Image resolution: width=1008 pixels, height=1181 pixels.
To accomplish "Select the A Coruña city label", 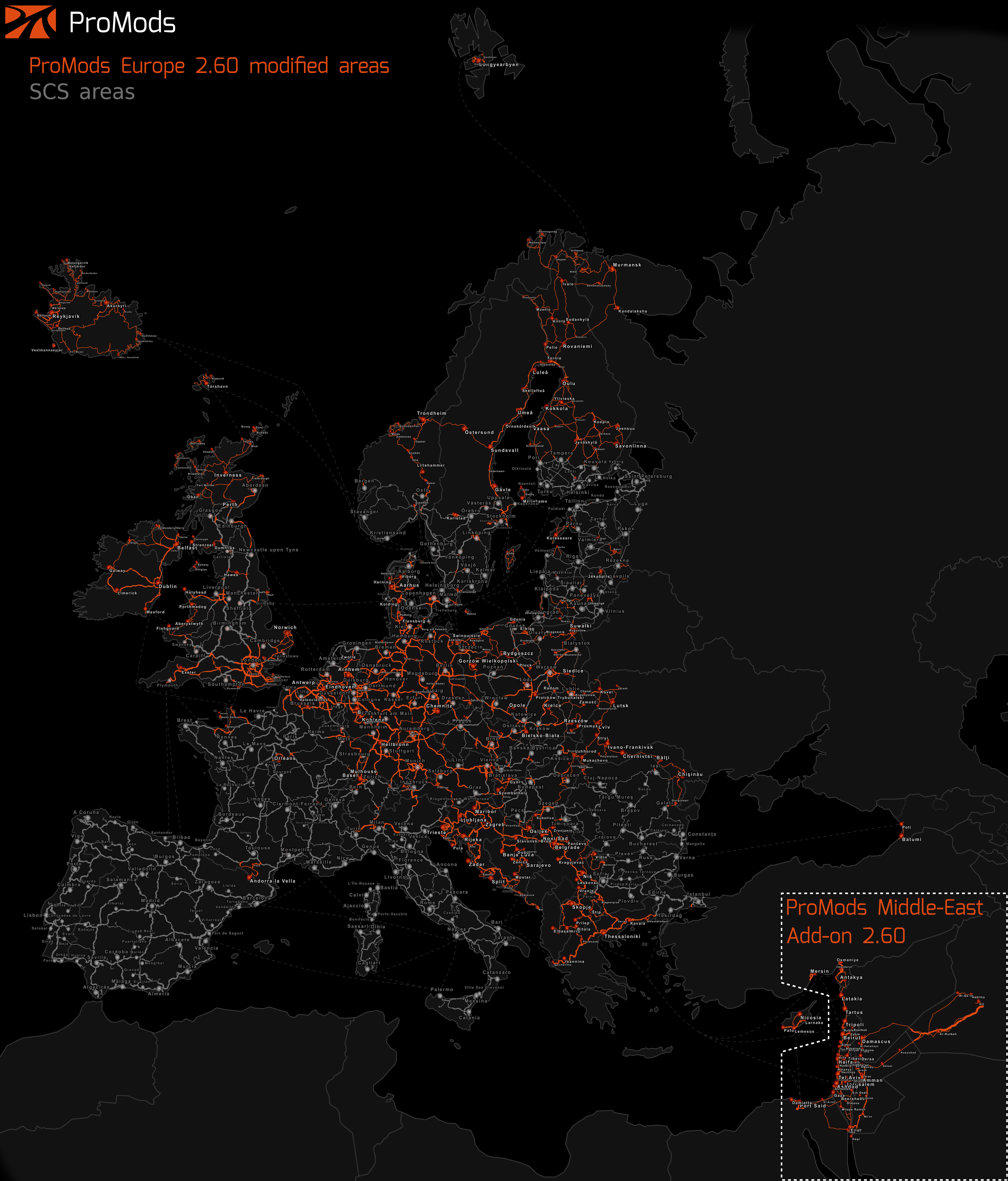I will coord(86,812).
